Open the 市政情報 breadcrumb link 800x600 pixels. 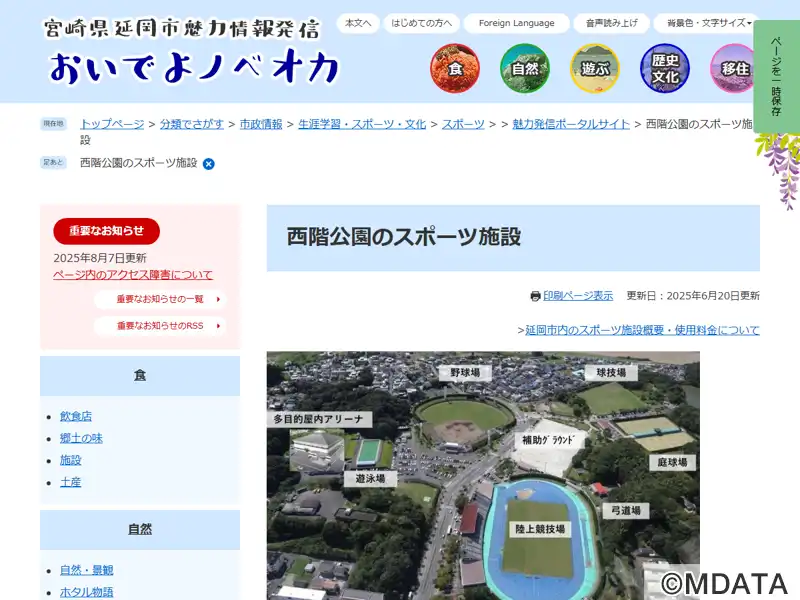coord(261,124)
